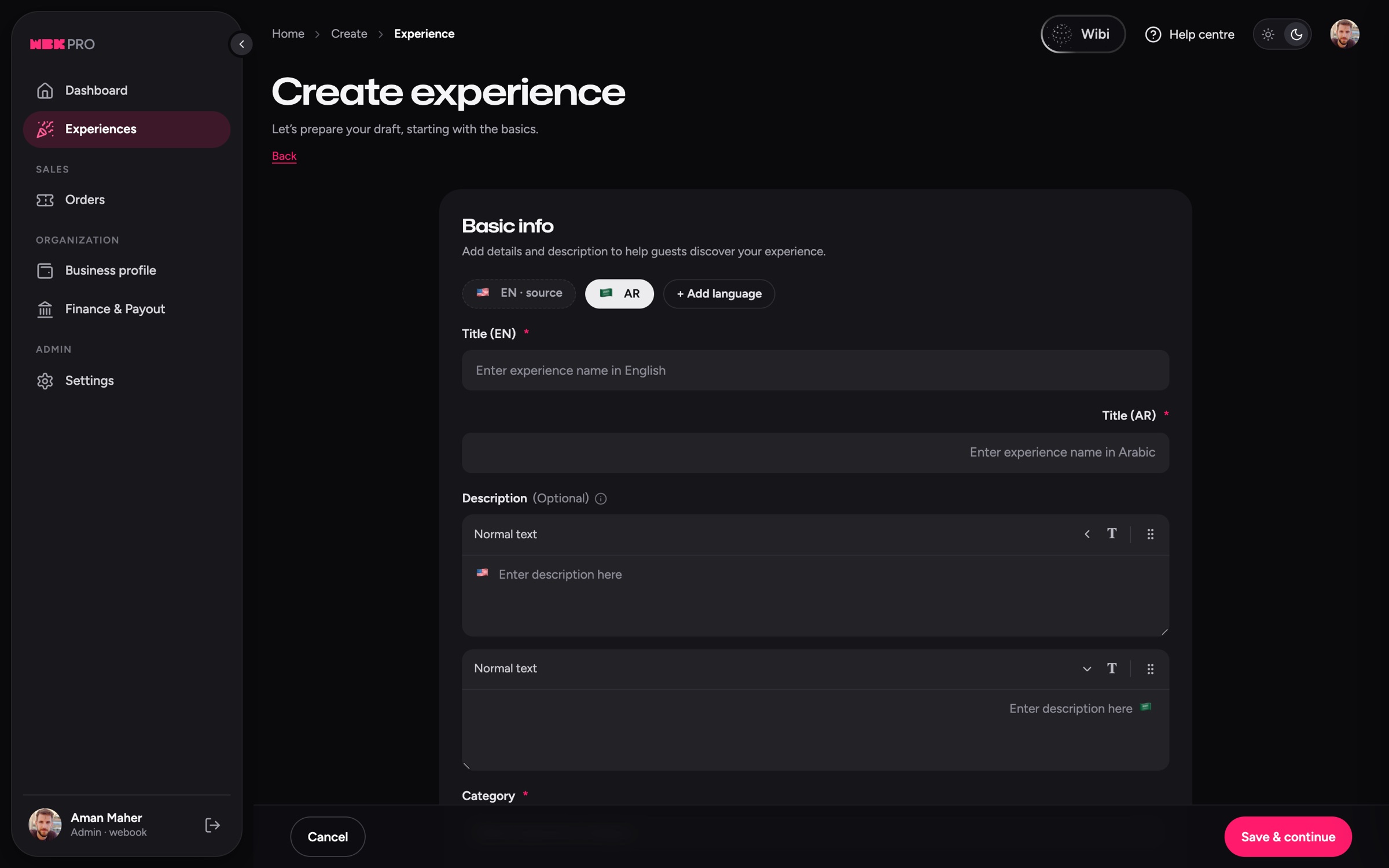
Task: Click the drag handle dots in English editor
Action: tap(1150, 534)
